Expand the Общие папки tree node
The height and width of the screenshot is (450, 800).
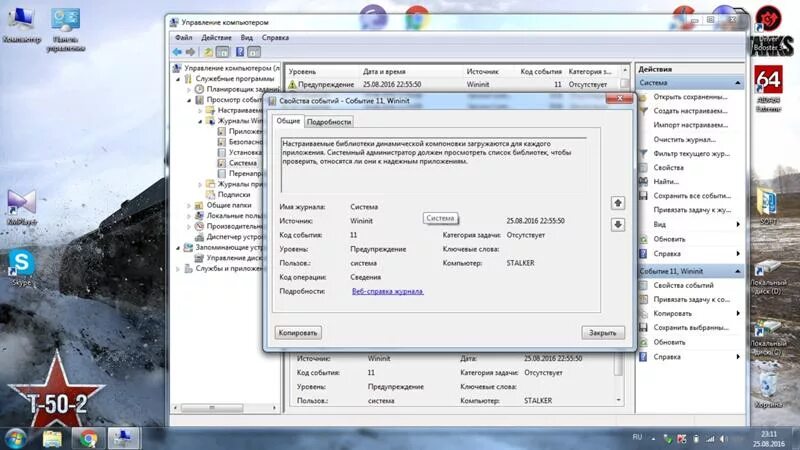tap(189, 205)
